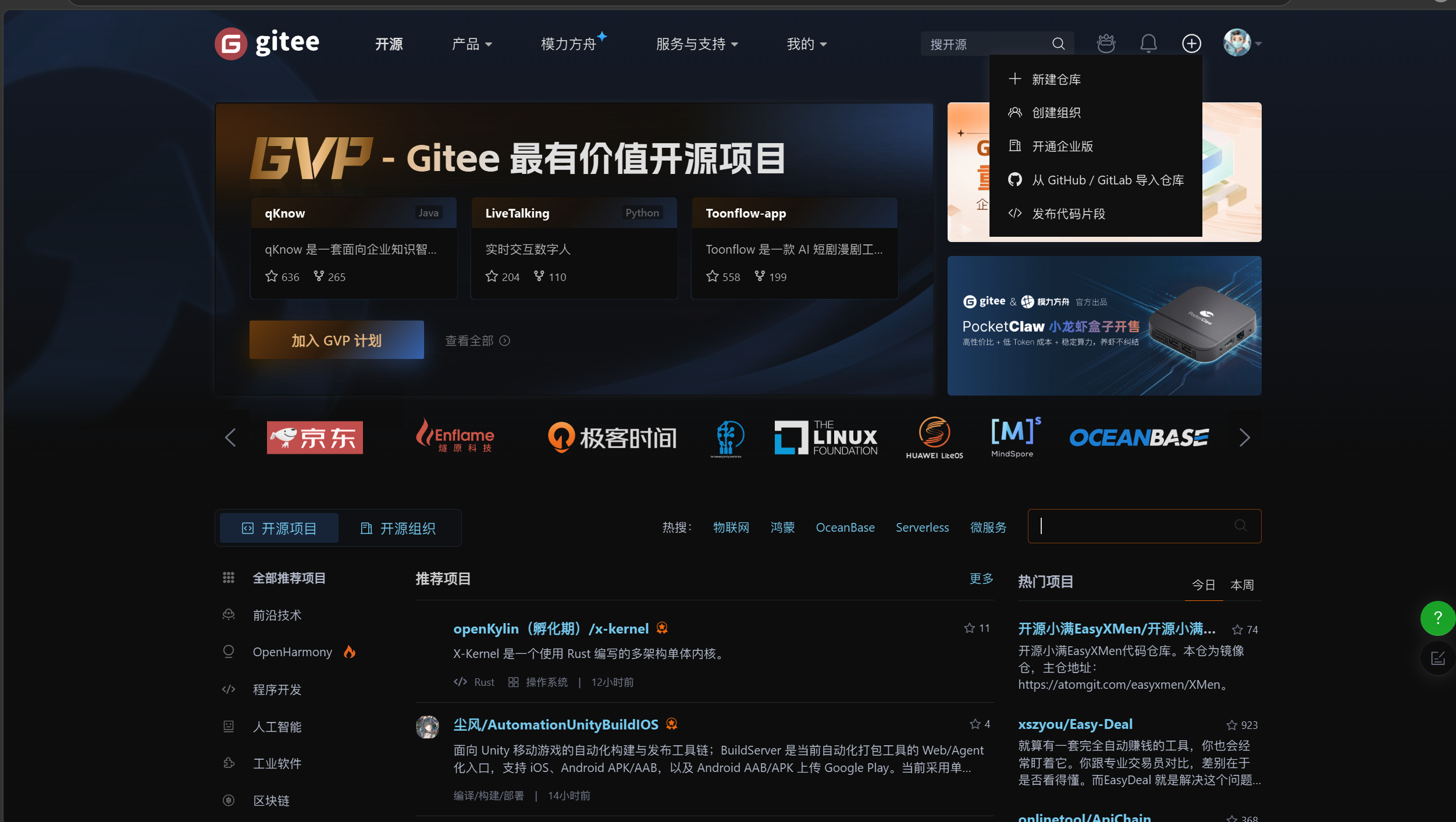Star icon of x-kernel project
1456x822 pixels.
pyautogui.click(x=969, y=628)
